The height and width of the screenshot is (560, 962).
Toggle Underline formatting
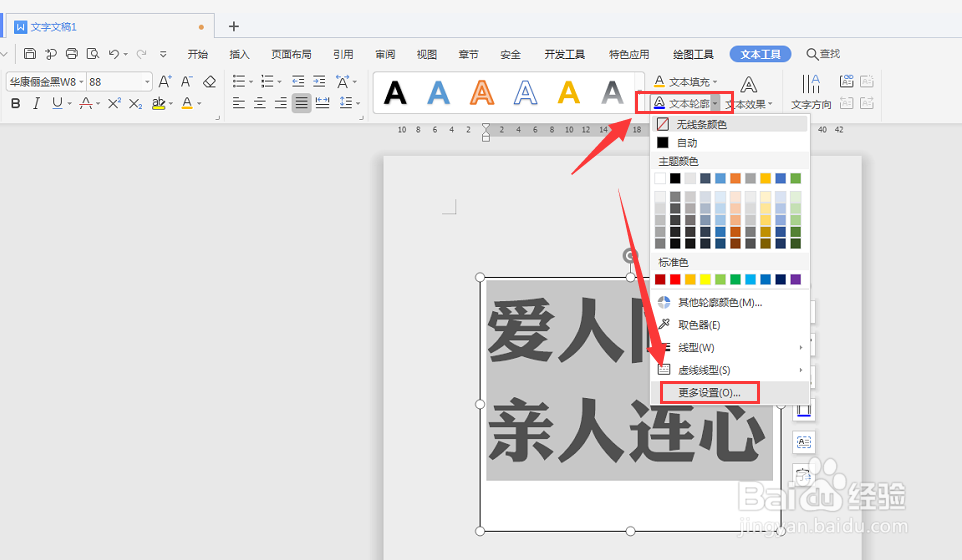pos(57,104)
